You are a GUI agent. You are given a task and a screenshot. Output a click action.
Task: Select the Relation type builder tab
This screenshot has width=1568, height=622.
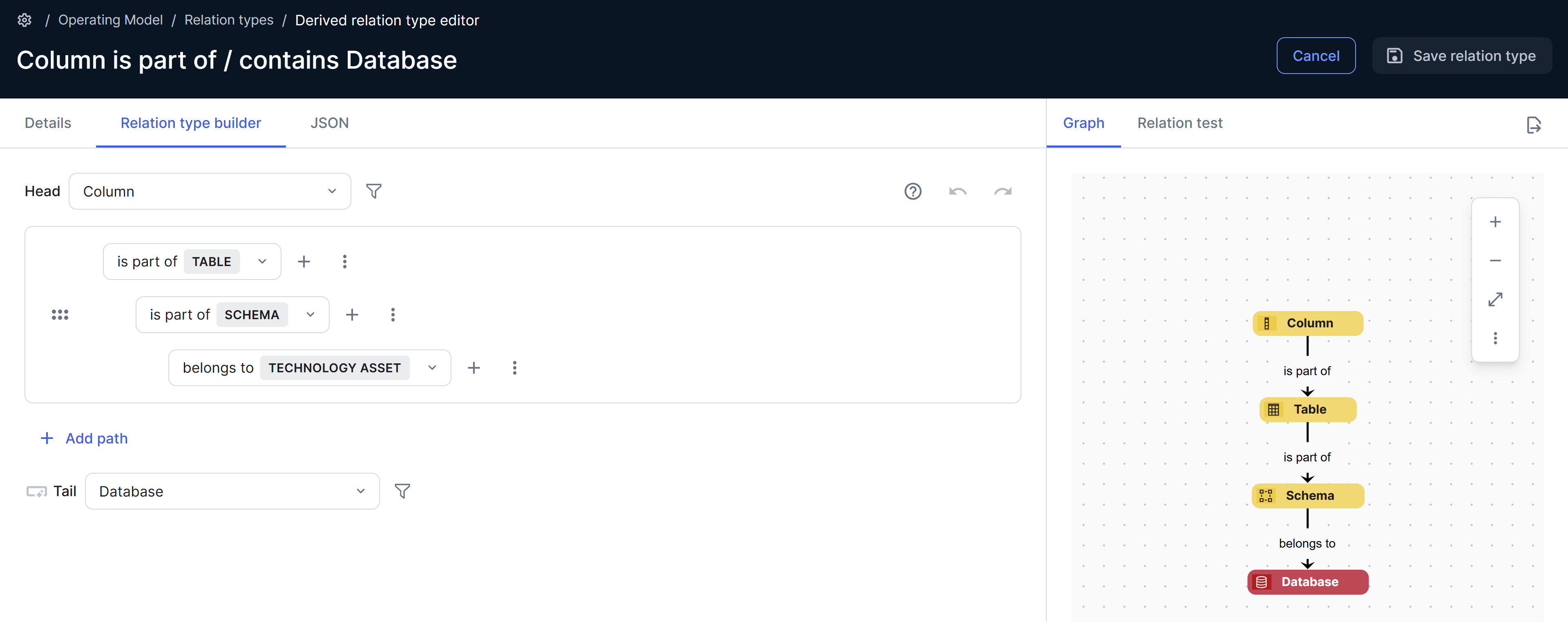point(190,123)
